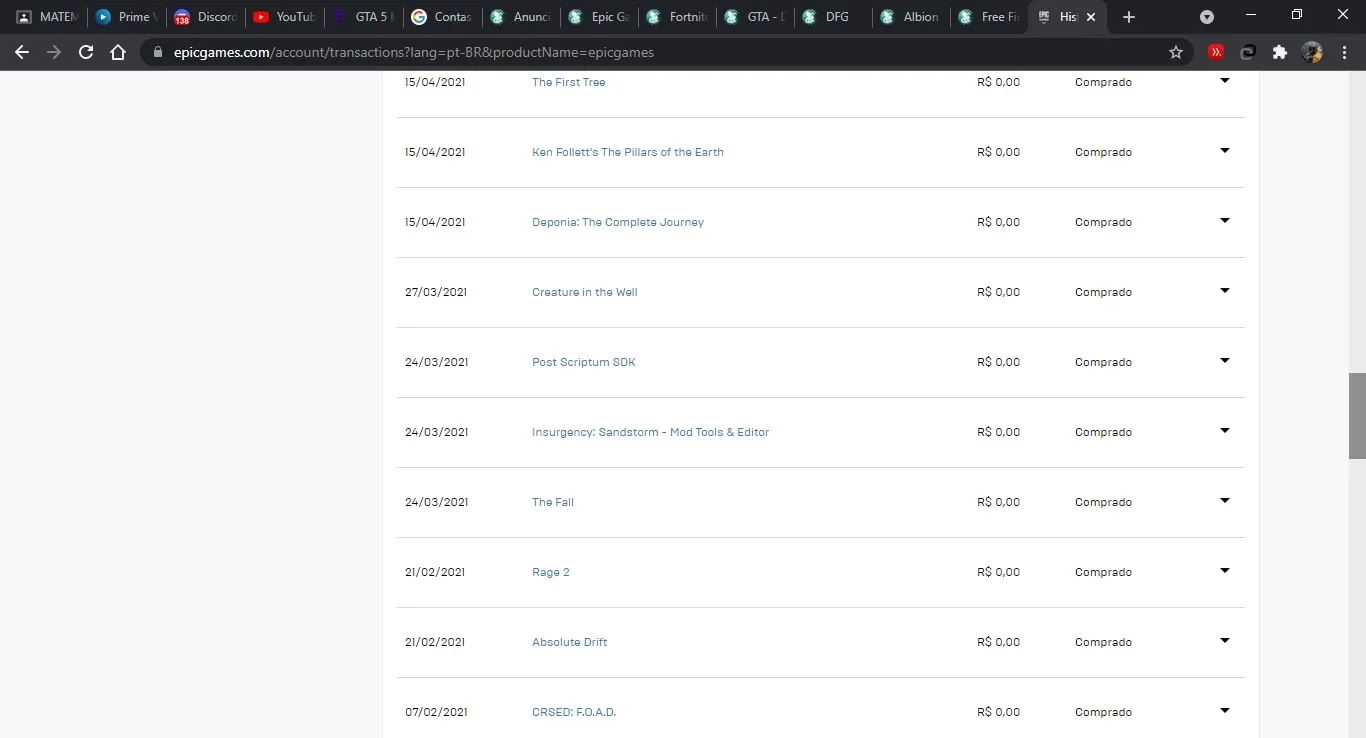The width and height of the screenshot is (1366, 738).
Task: Switch to the Free Fi tab
Action: (989, 17)
